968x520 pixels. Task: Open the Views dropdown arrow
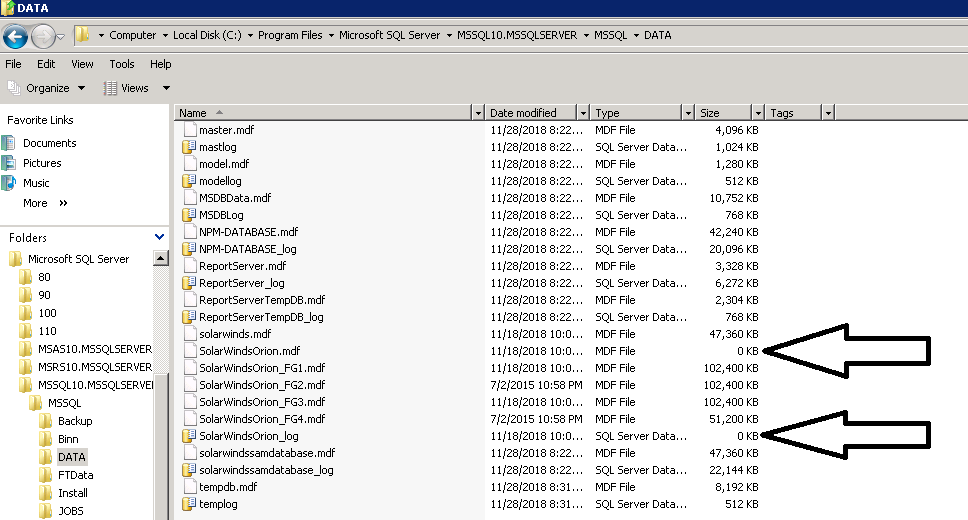(166, 88)
